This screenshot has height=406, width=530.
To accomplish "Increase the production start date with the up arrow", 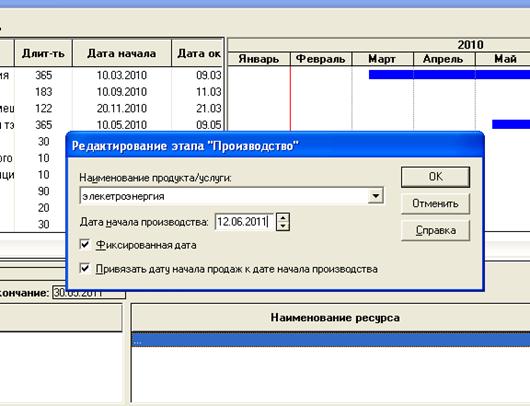I will pyautogui.click(x=283, y=217).
